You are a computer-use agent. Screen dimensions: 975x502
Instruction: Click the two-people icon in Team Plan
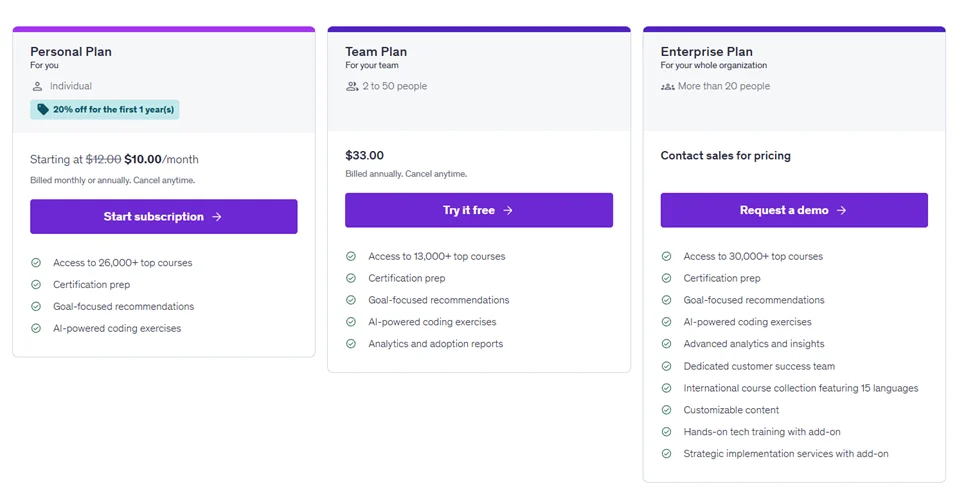click(x=352, y=87)
